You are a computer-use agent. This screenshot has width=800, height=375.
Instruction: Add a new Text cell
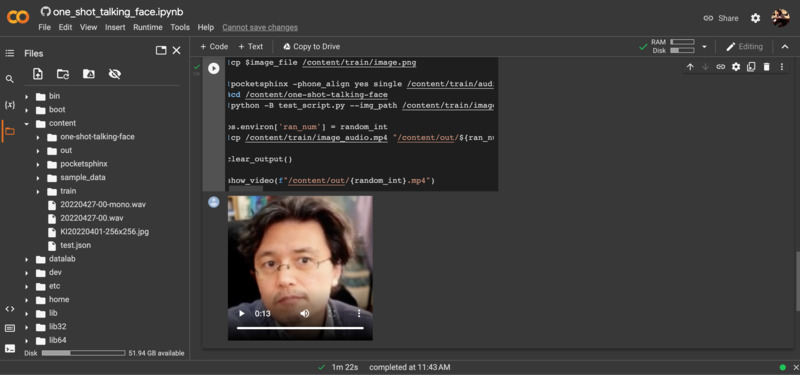point(251,46)
